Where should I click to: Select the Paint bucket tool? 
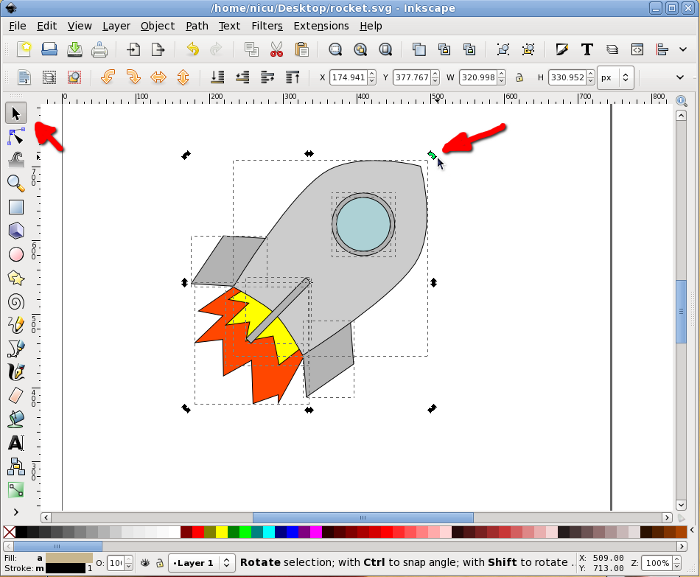click(16, 419)
